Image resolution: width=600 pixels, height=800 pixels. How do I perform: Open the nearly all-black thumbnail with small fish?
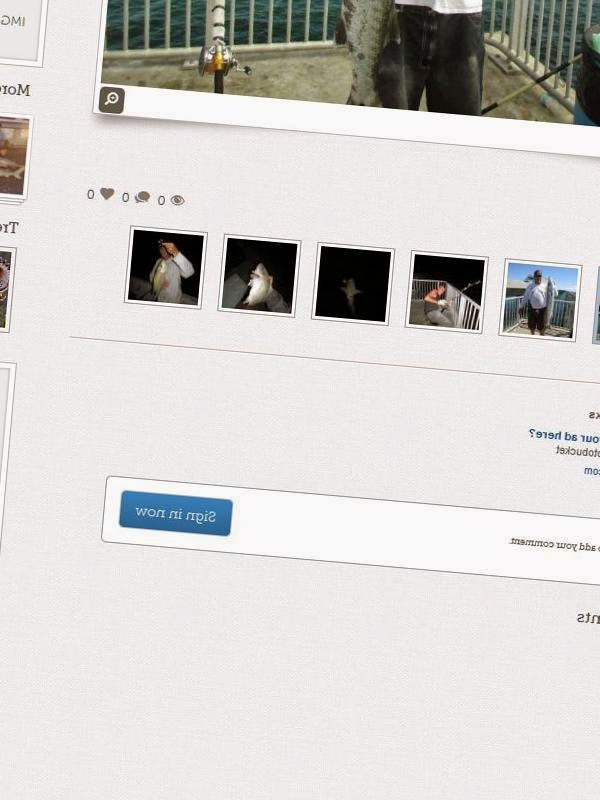click(x=353, y=284)
